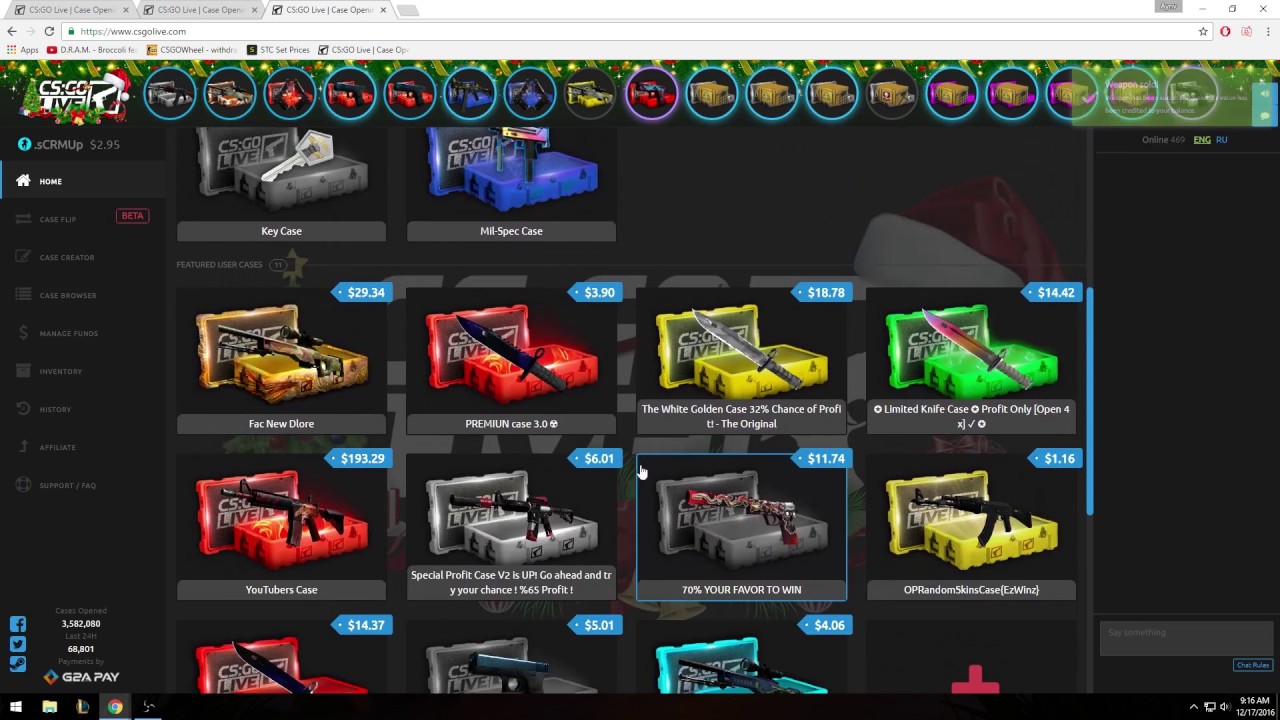Open the $5.01 pistol case
1280x720 pixels.
511,657
